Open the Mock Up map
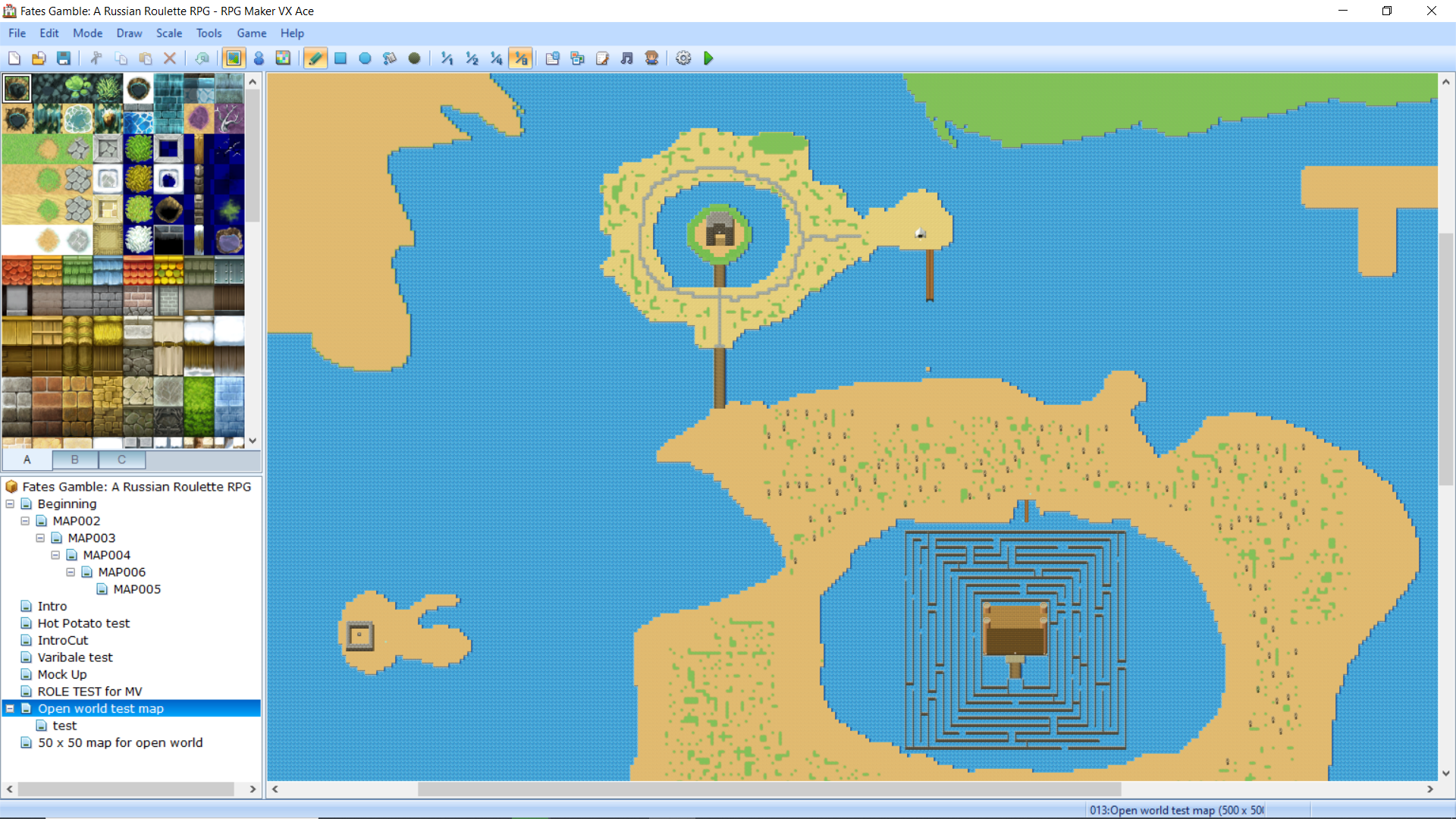The height and width of the screenshot is (819, 1456). coord(62,674)
